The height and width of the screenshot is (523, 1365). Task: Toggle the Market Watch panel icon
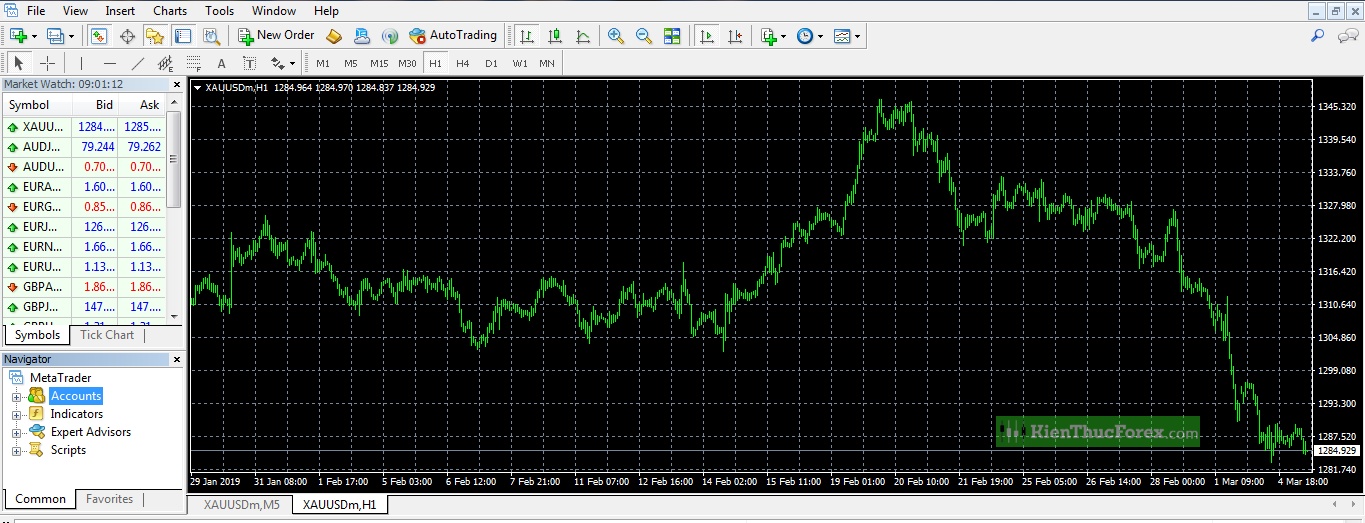tap(98, 36)
